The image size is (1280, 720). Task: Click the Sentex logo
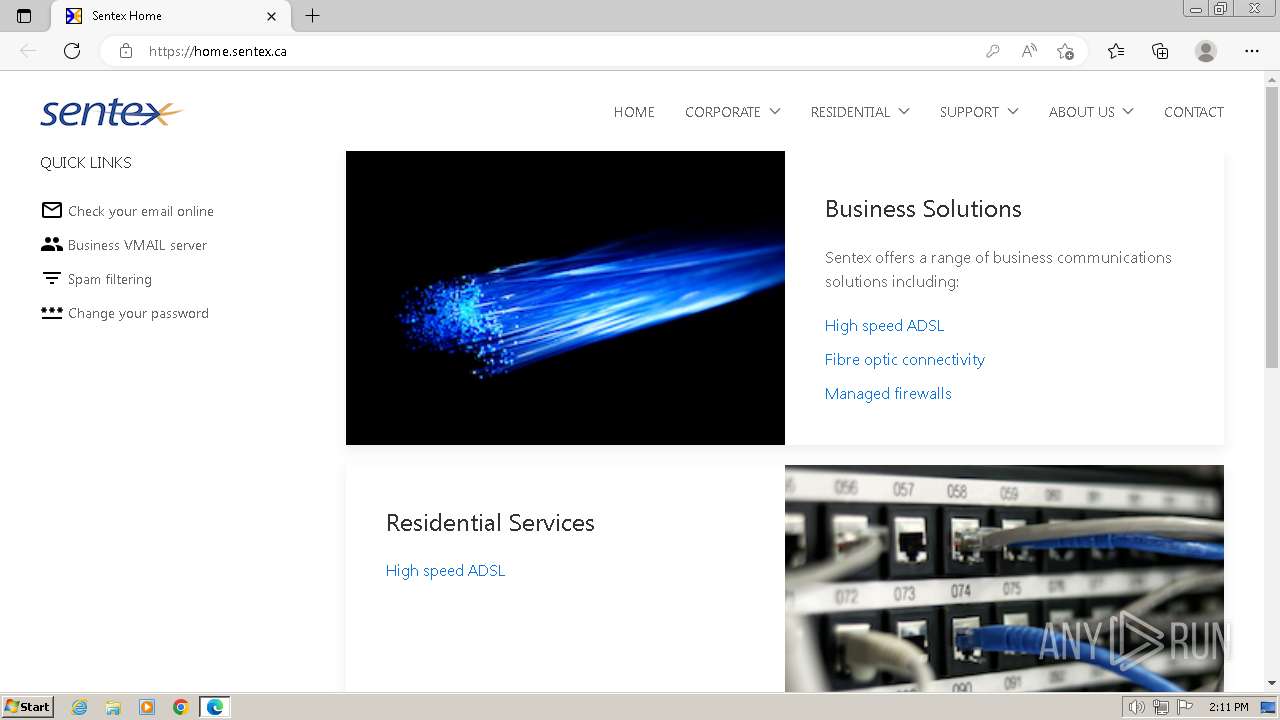pos(111,112)
